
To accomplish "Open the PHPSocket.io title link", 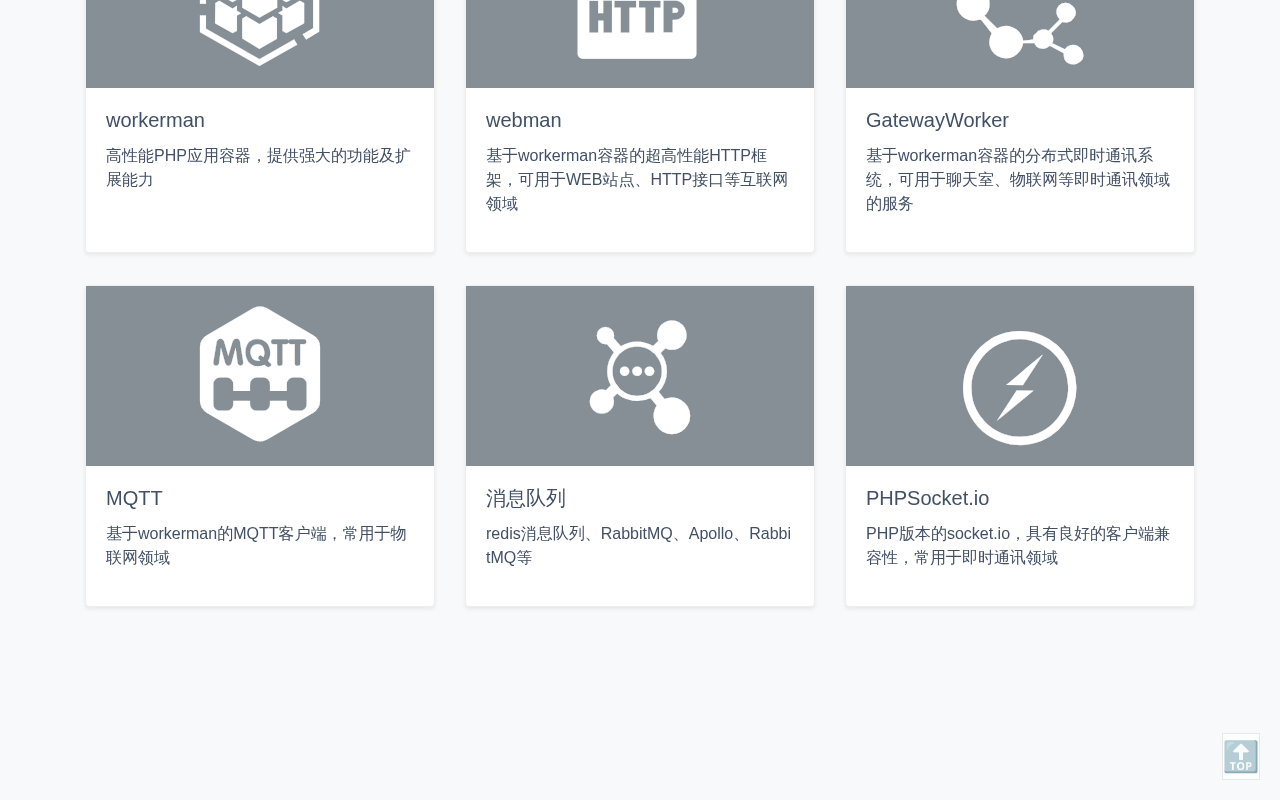I will 927,498.
